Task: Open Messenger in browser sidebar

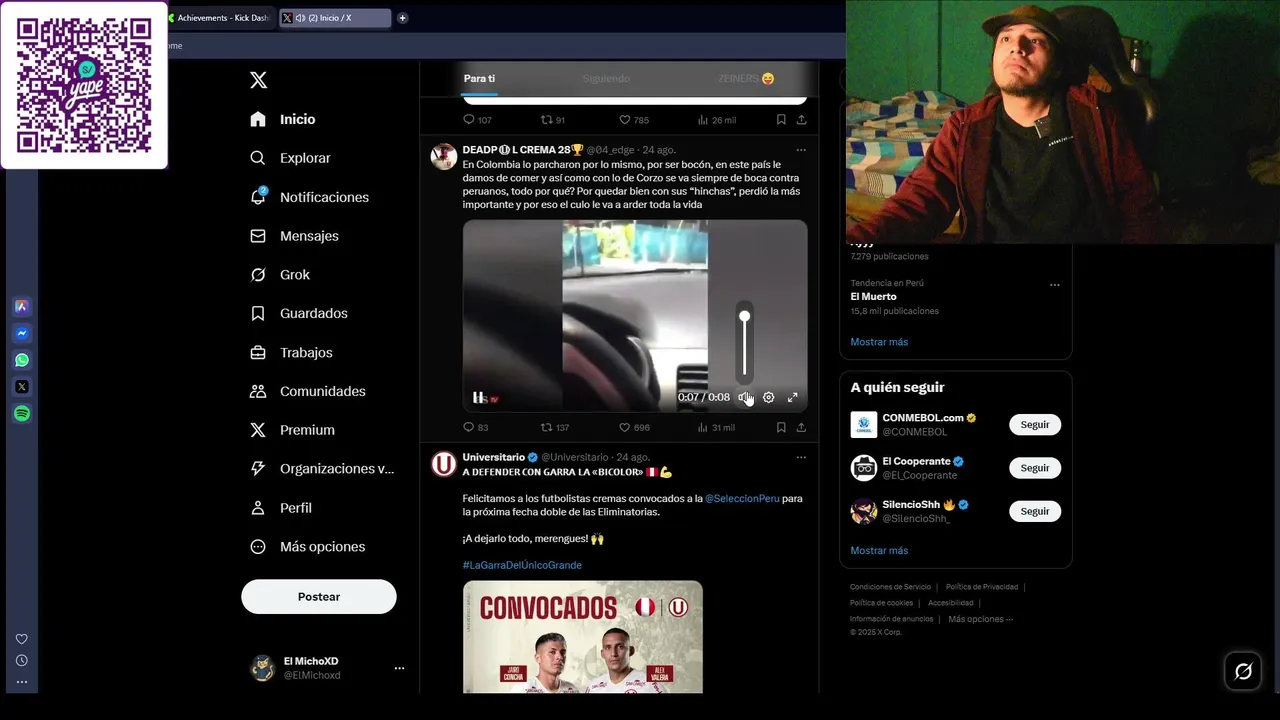Action: (x=22, y=333)
